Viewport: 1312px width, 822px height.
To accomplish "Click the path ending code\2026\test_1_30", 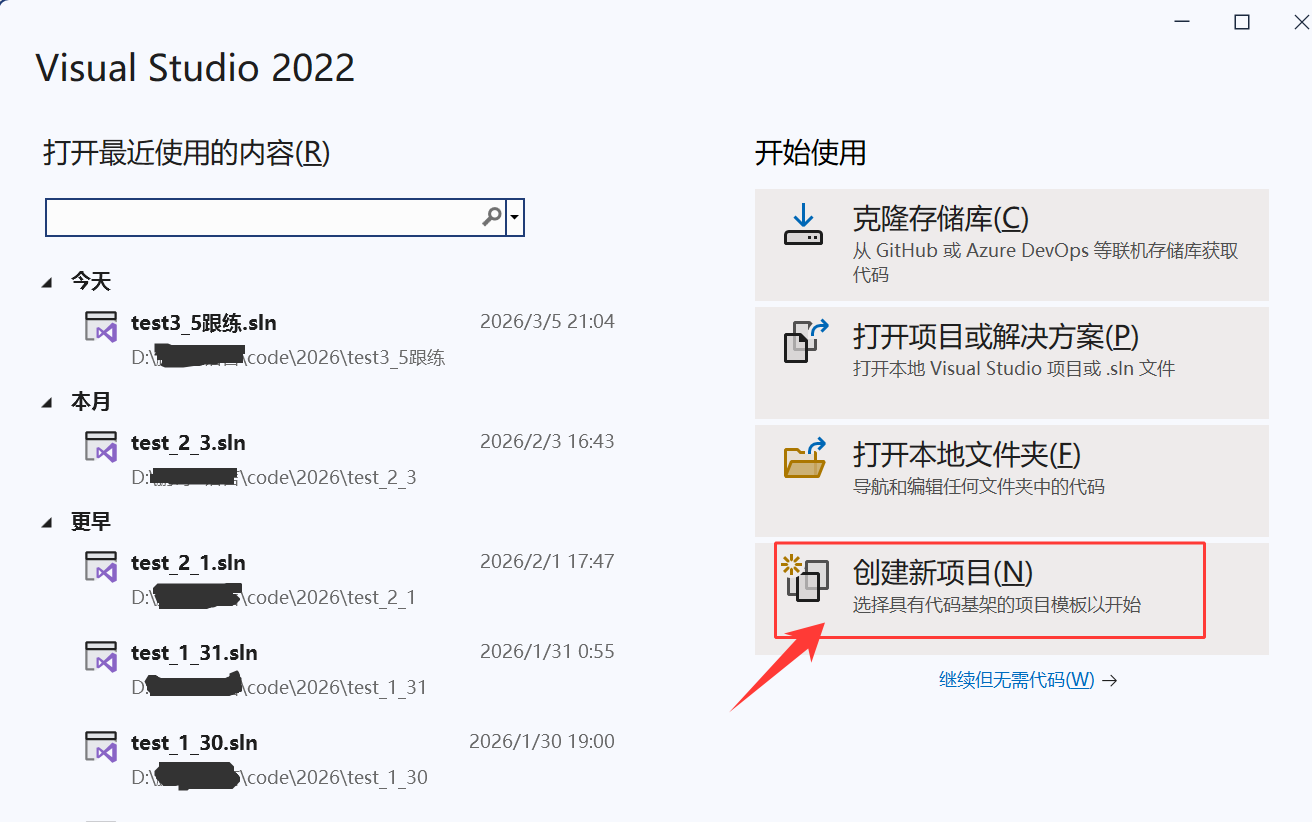I will click(279, 778).
